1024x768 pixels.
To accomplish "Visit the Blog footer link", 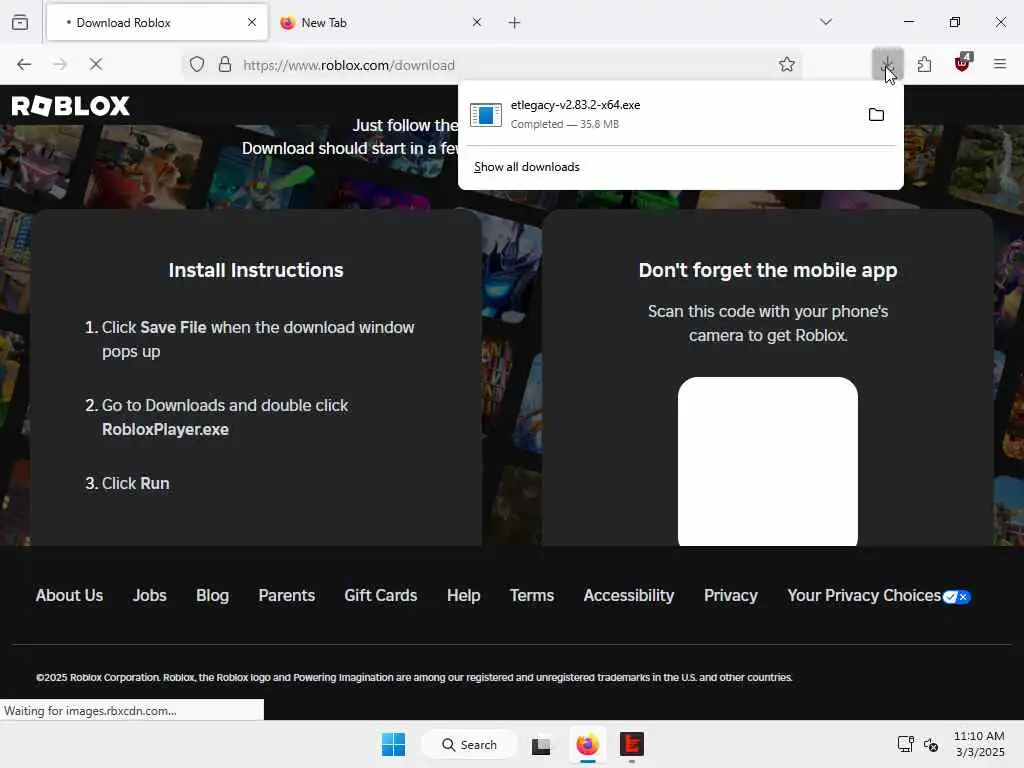I will point(212,596).
